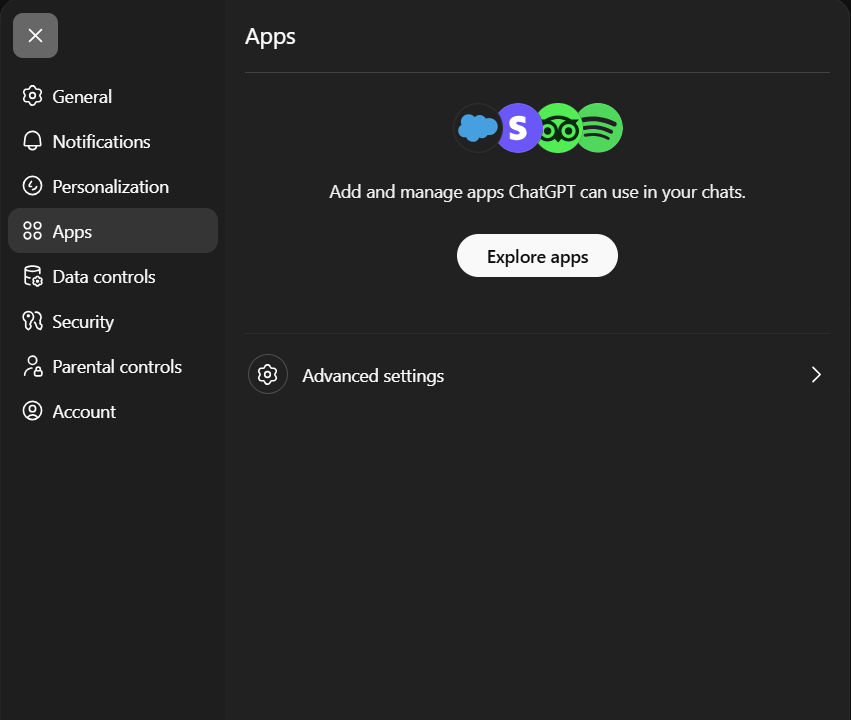Click the Salesforce cloud logo
The height and width of the screenshot is (720, 851).
(477, 127)
